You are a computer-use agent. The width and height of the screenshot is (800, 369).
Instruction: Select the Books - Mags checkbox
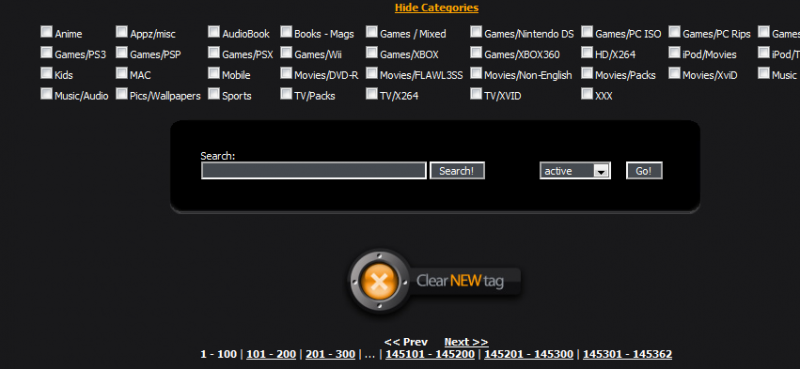point(286,32)
